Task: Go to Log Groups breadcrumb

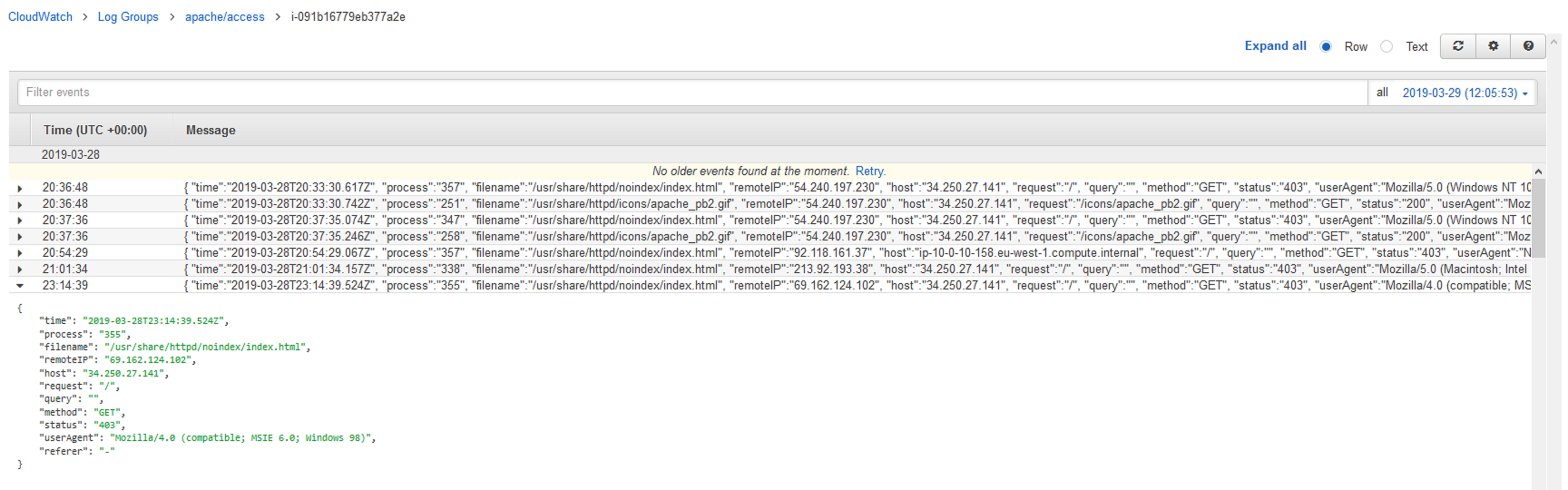Action: [x=128, y=17]
